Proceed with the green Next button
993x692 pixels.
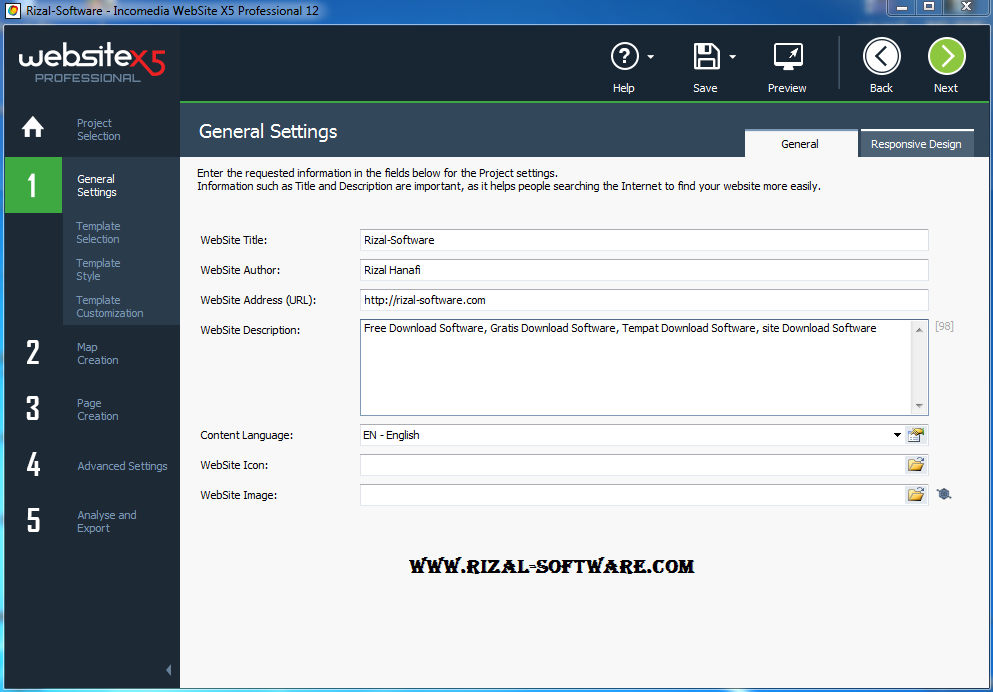pyautogui.click(x=946, y=56)
